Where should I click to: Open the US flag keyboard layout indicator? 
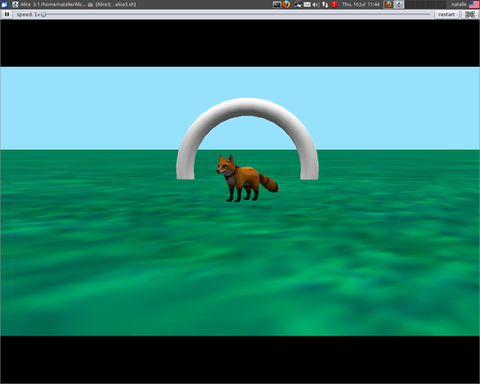[x=474, y=4]
